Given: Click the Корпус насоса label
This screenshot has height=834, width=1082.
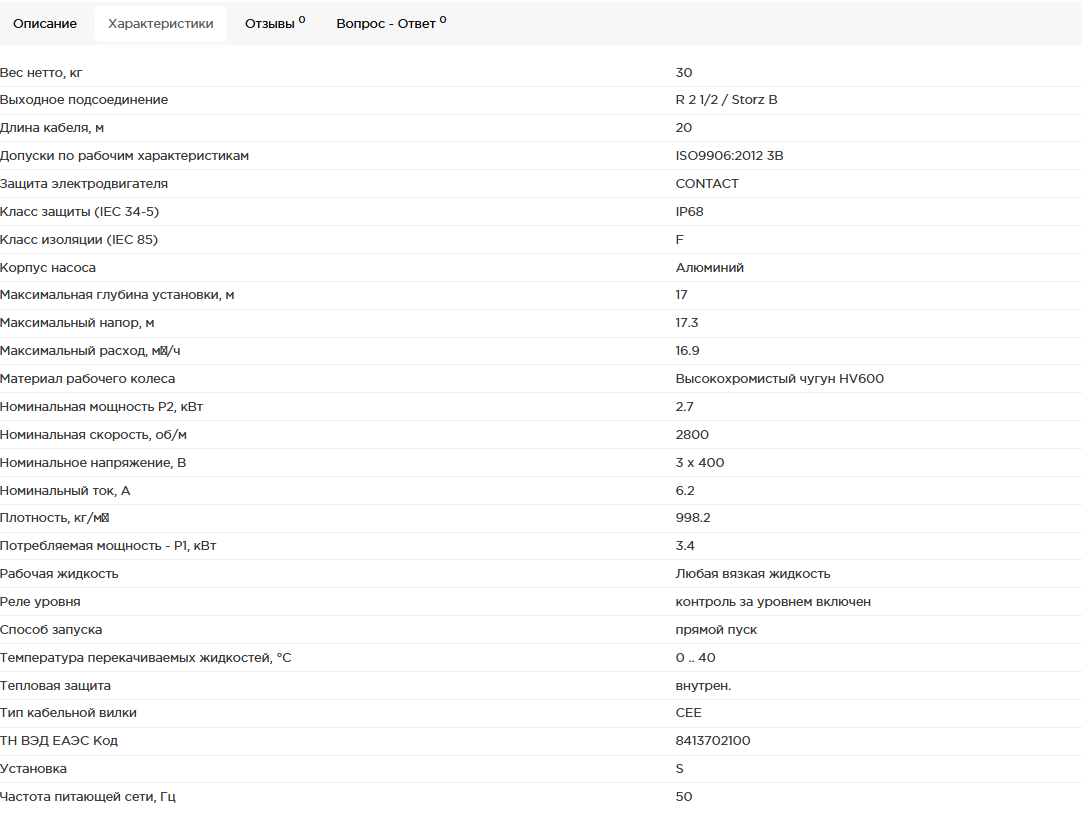Looking at the screenshot, I should 48,268.
